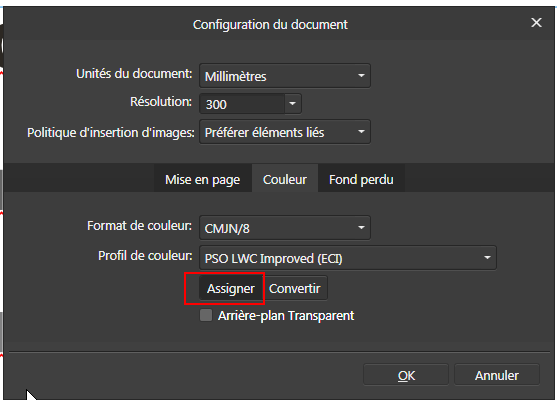Viewport: 557px width, 400px height.
Task: Click the Arrière-plan Transparent label text
Action: point(286,315)
